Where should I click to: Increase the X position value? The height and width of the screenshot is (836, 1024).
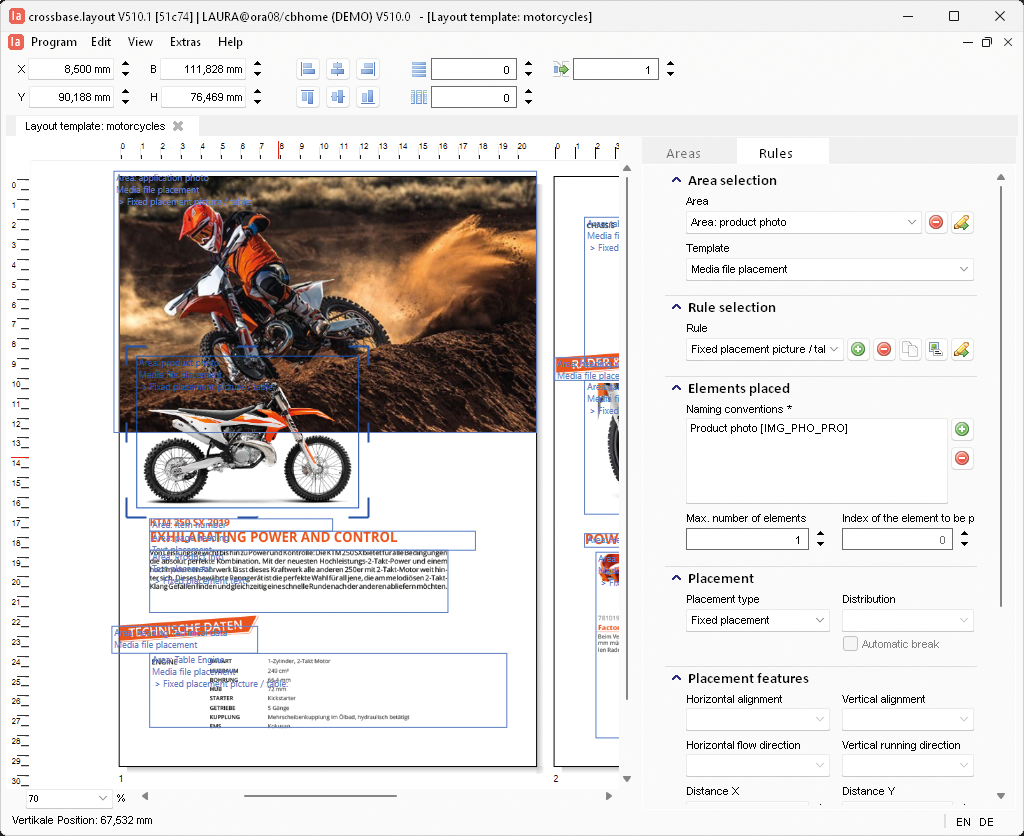[x=125, y=64]
